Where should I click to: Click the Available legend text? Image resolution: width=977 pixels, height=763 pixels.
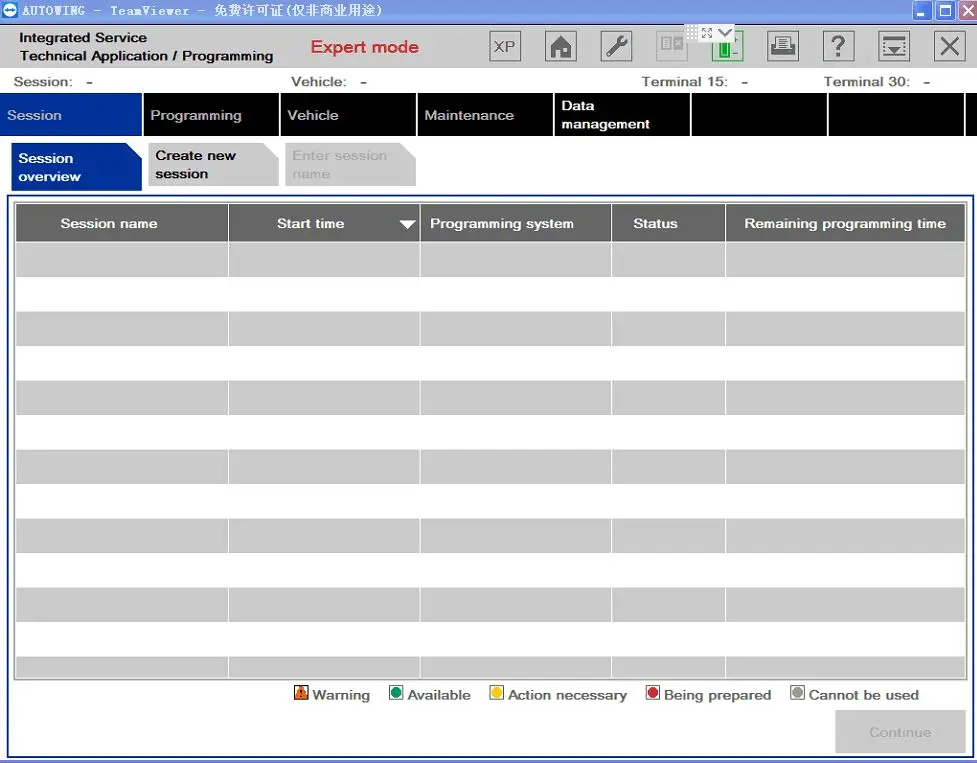[x=439, y=694]
